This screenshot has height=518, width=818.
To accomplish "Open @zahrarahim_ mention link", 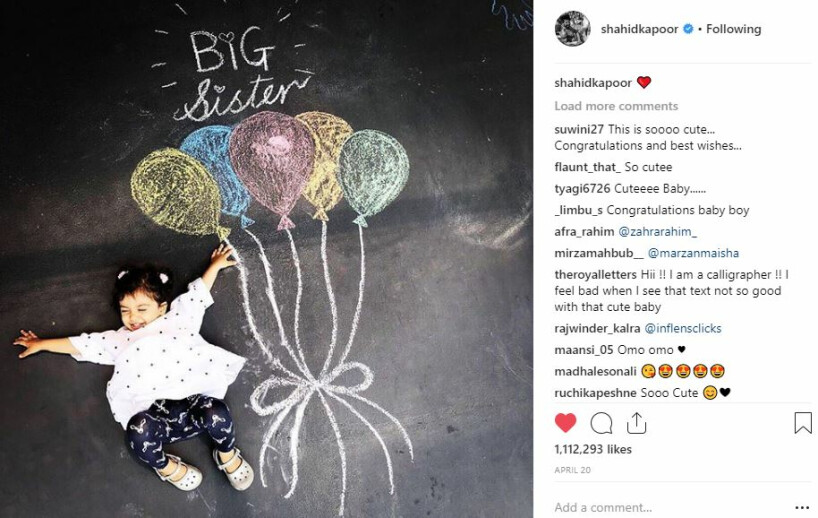I will [x=657, y=232].
